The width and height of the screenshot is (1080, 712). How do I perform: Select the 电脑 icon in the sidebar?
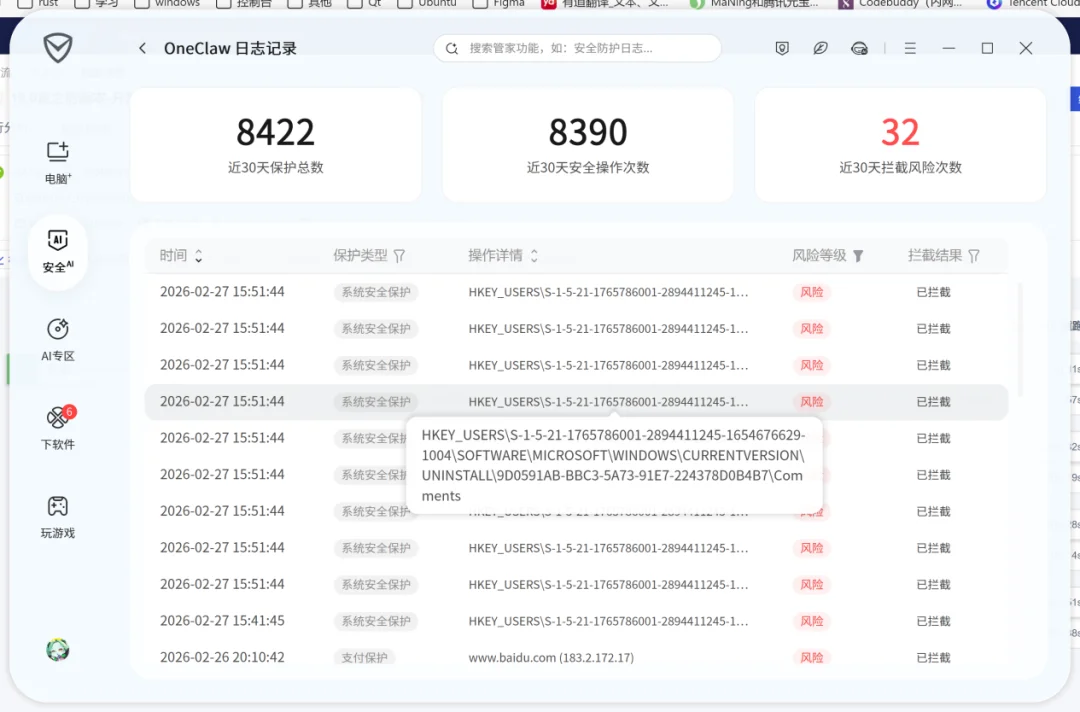[57, 160]
